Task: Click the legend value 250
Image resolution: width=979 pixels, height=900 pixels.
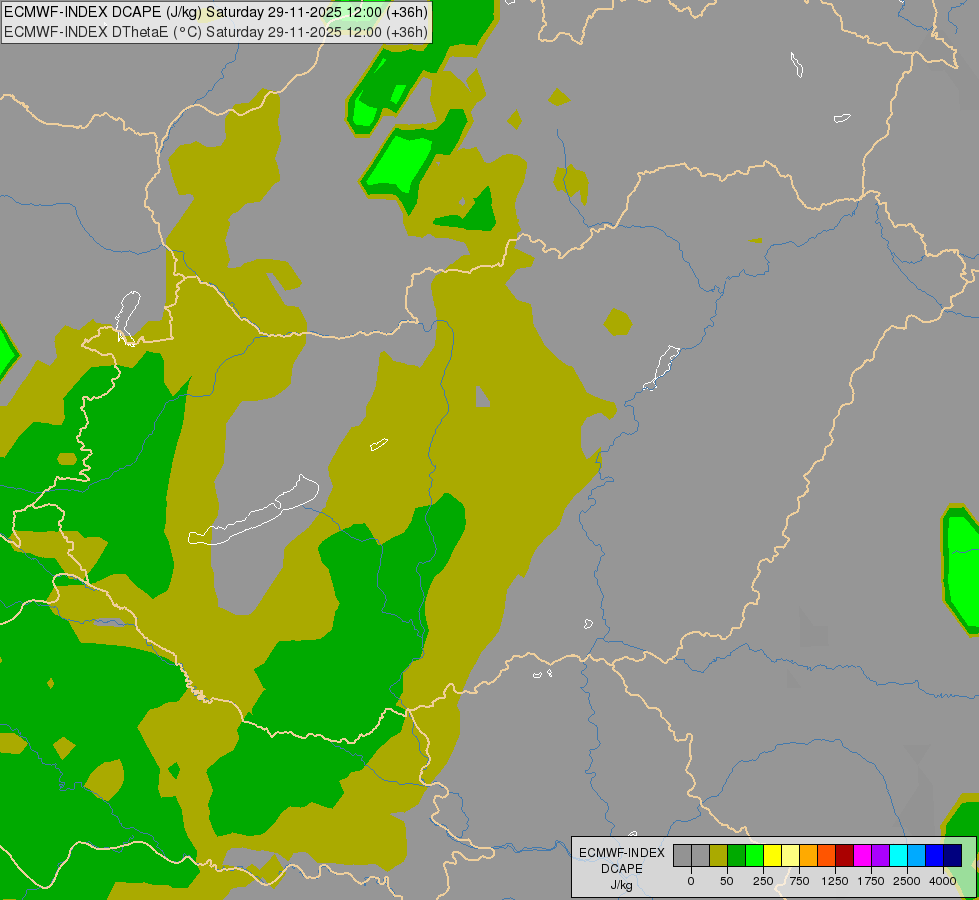Action: pos(763,881)
